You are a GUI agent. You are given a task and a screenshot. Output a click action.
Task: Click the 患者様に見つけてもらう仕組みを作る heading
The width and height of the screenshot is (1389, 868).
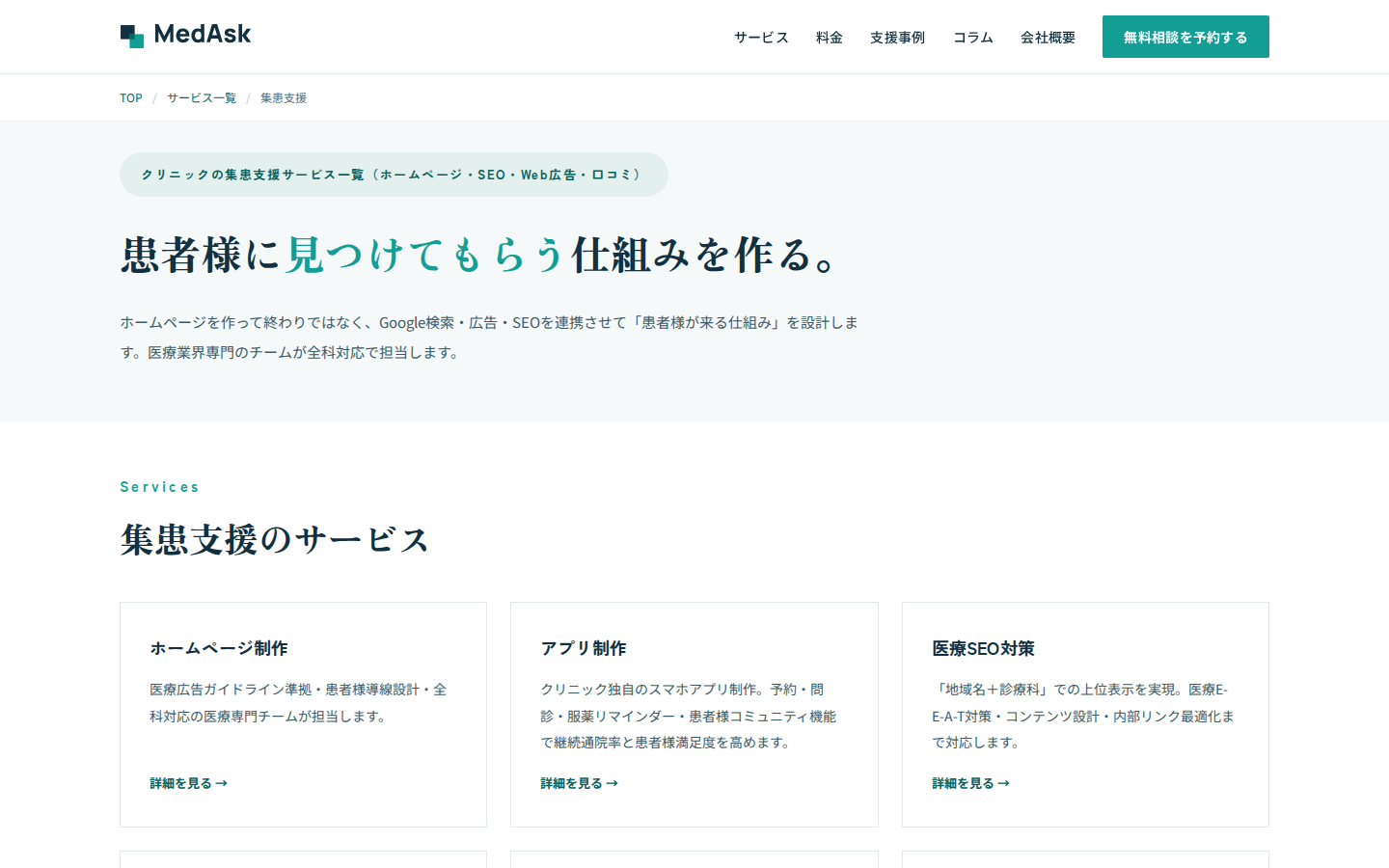(x=479, y=256)
